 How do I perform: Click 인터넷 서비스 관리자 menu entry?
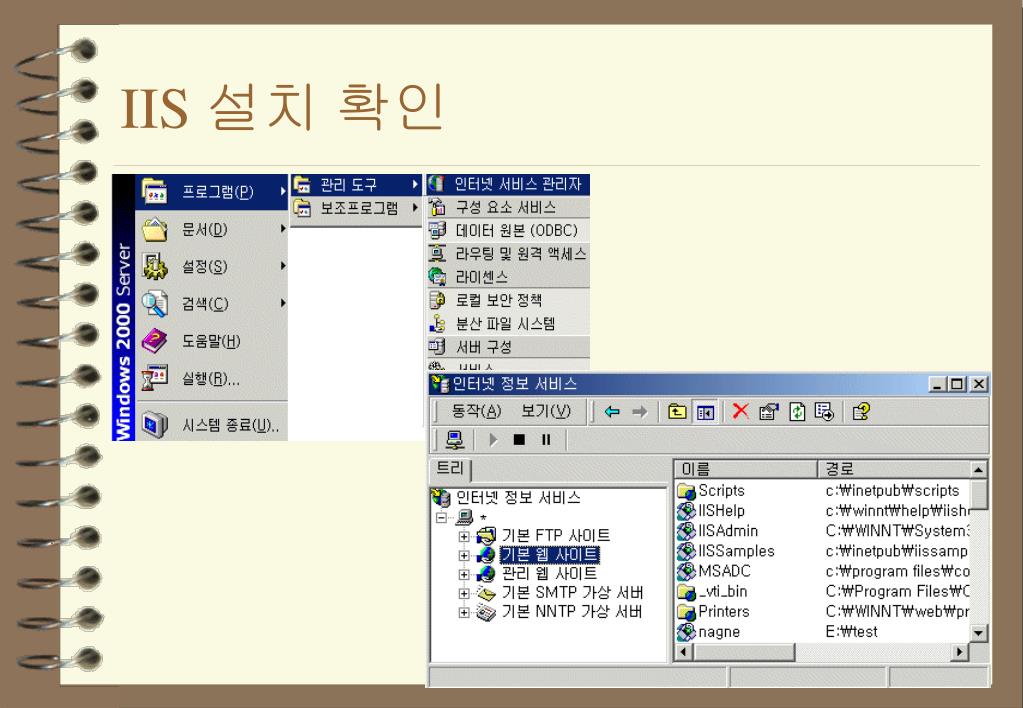508,185
